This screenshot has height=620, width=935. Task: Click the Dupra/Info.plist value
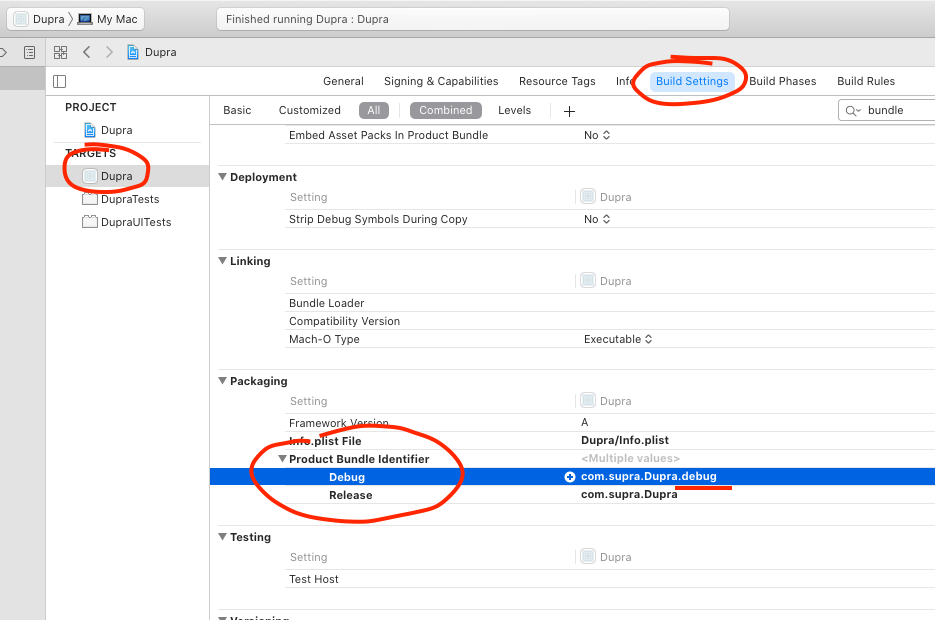pyautogui.click(x=625, y=440)
